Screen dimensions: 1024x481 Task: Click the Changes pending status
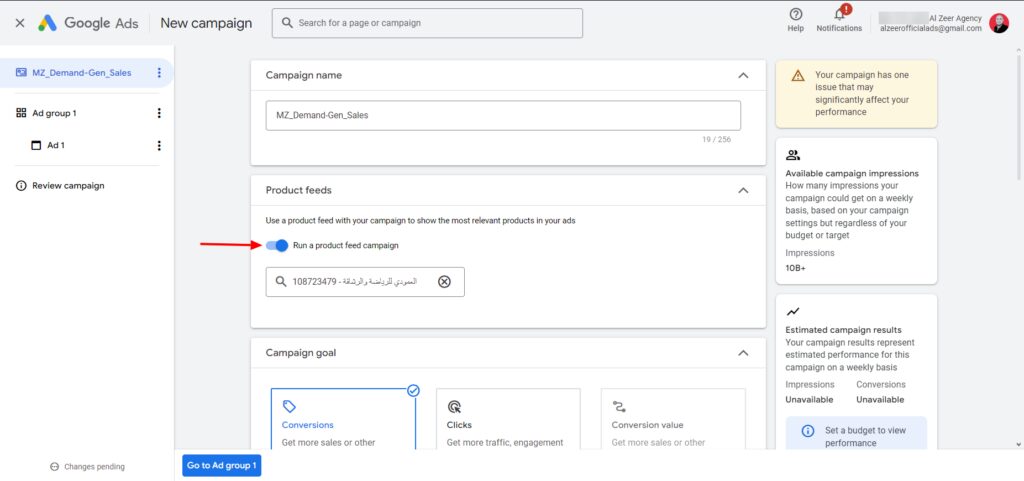point(88,467)
